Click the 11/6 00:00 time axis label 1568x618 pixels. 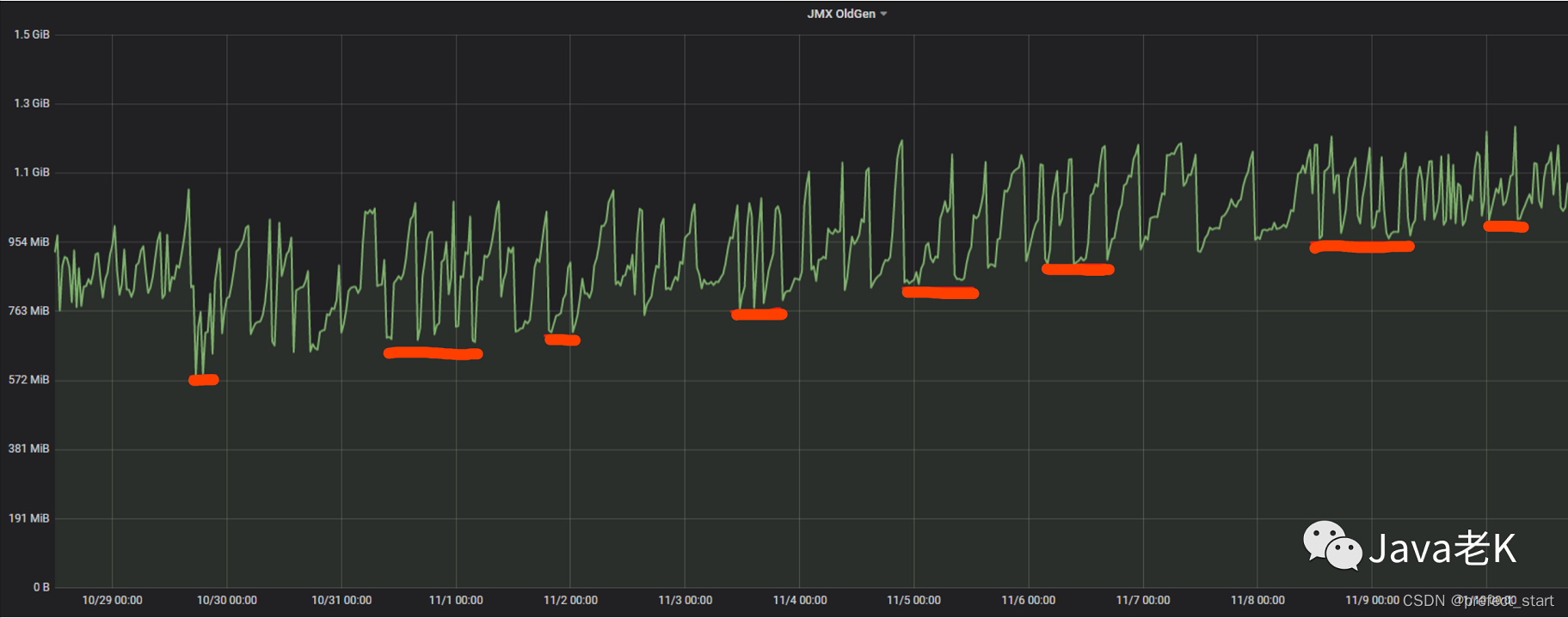pos(1029,600)
